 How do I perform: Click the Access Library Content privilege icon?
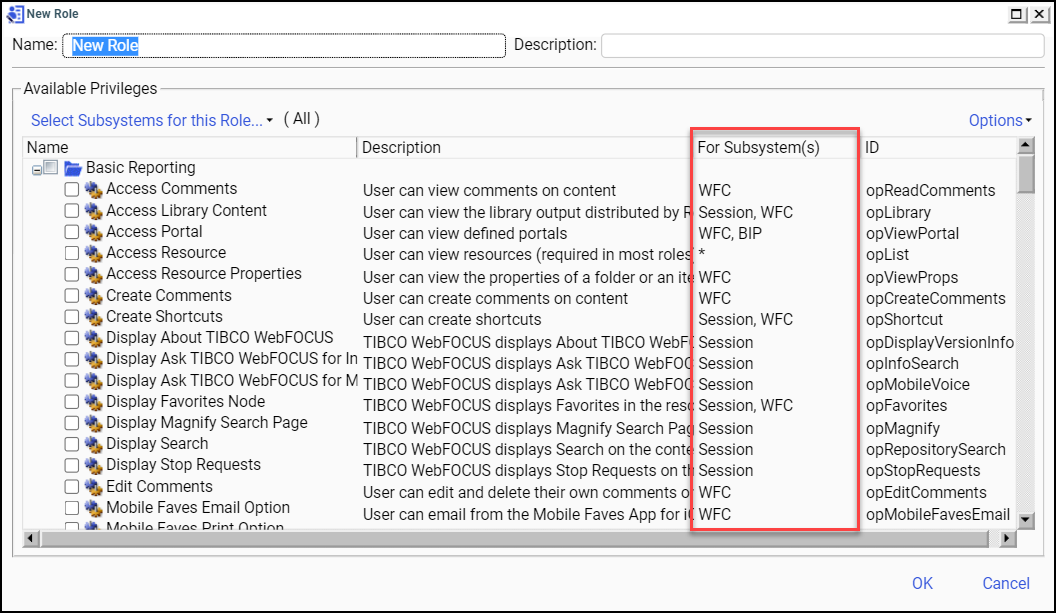(x=92, y=210)
